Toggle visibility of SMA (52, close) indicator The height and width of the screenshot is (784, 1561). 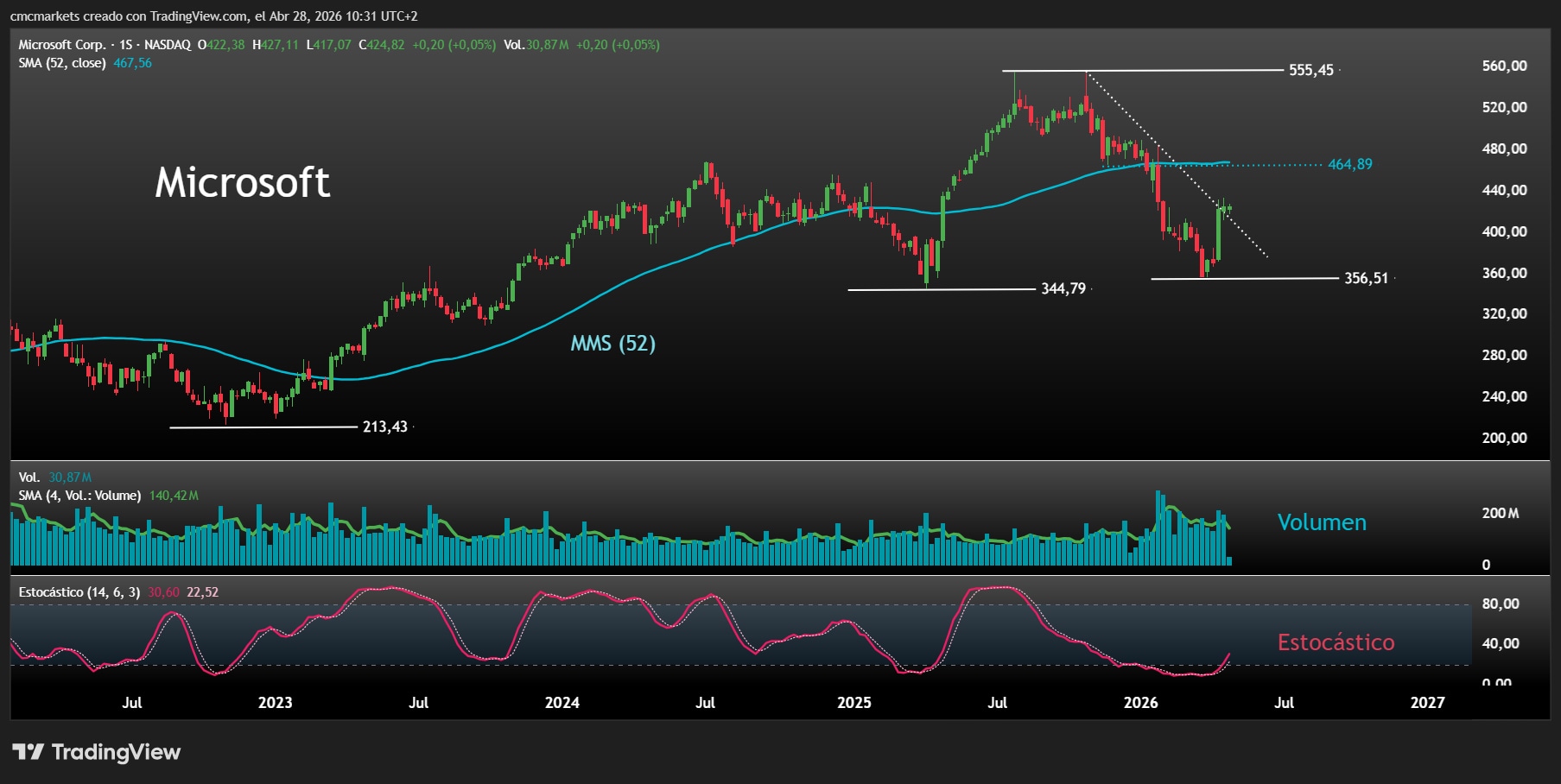click(62, 62)
